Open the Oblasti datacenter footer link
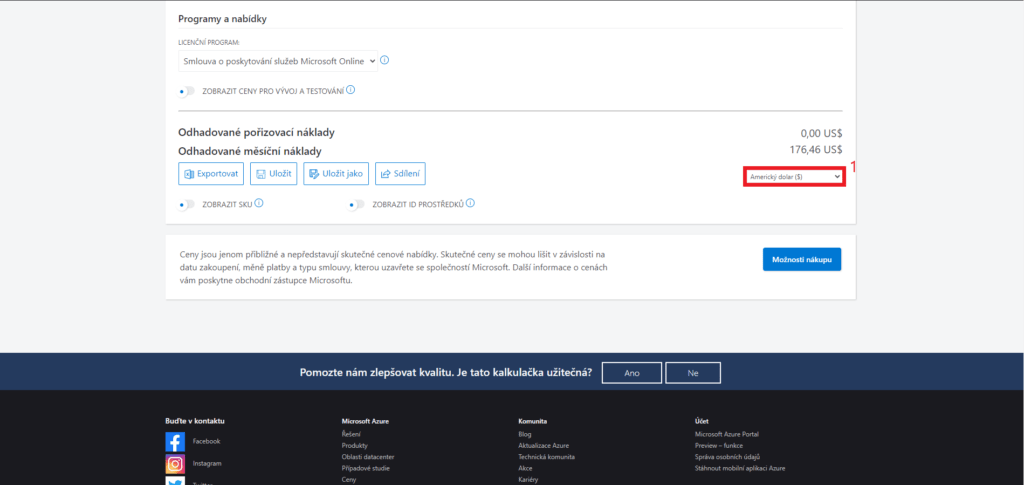 pos(368,457)
